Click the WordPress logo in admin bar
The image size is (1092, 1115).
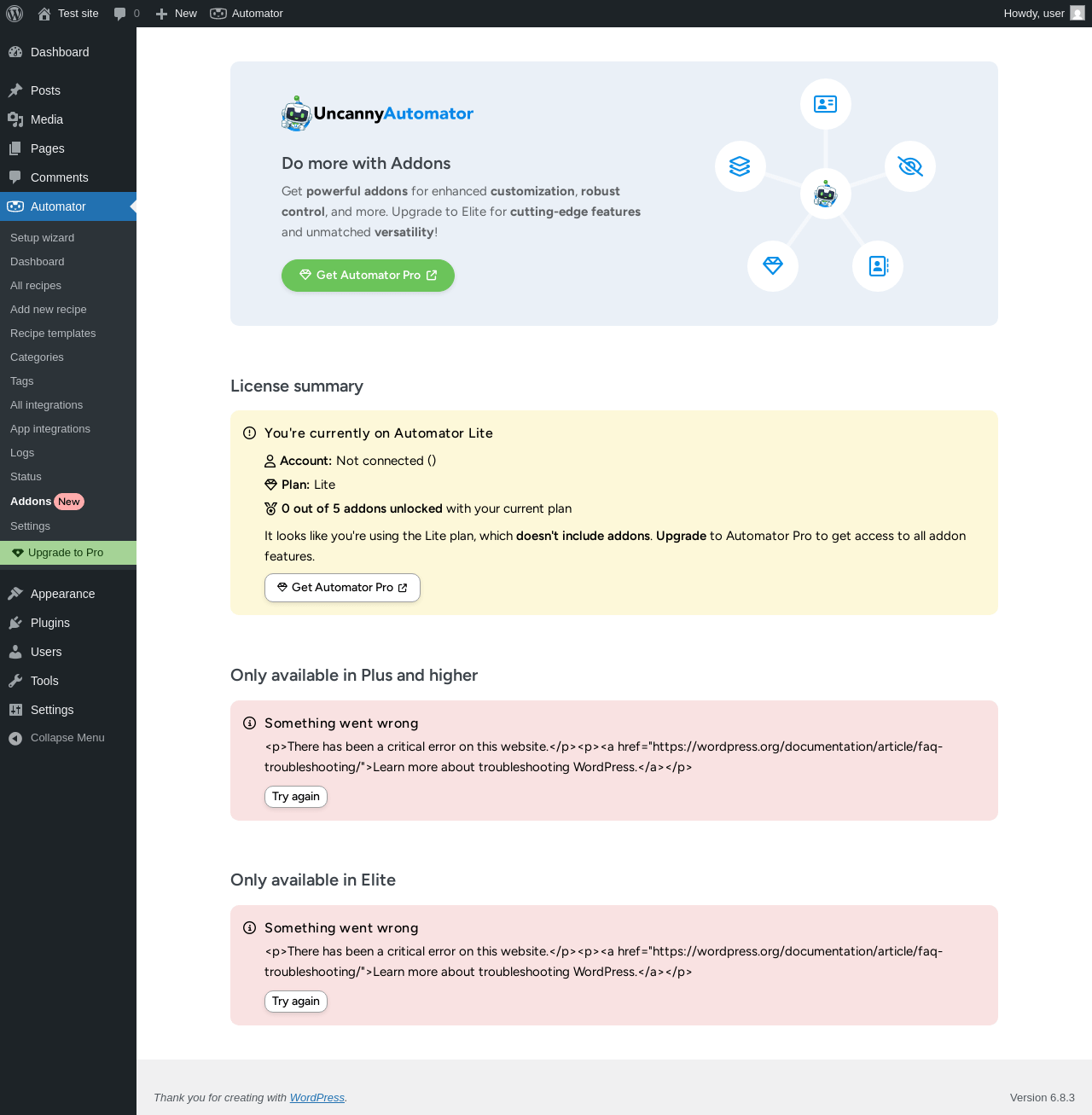click(x=15, y=14)
